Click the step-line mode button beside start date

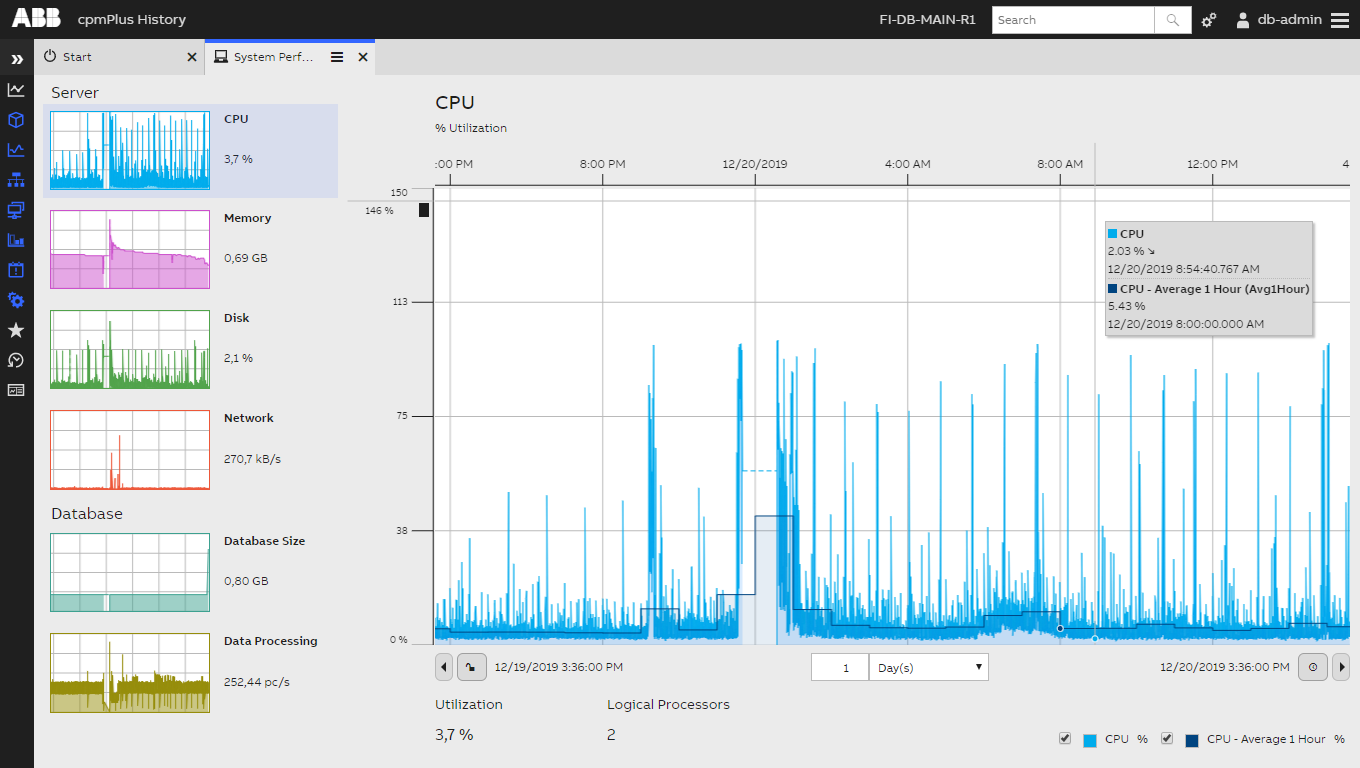click(x=472, y=667)
